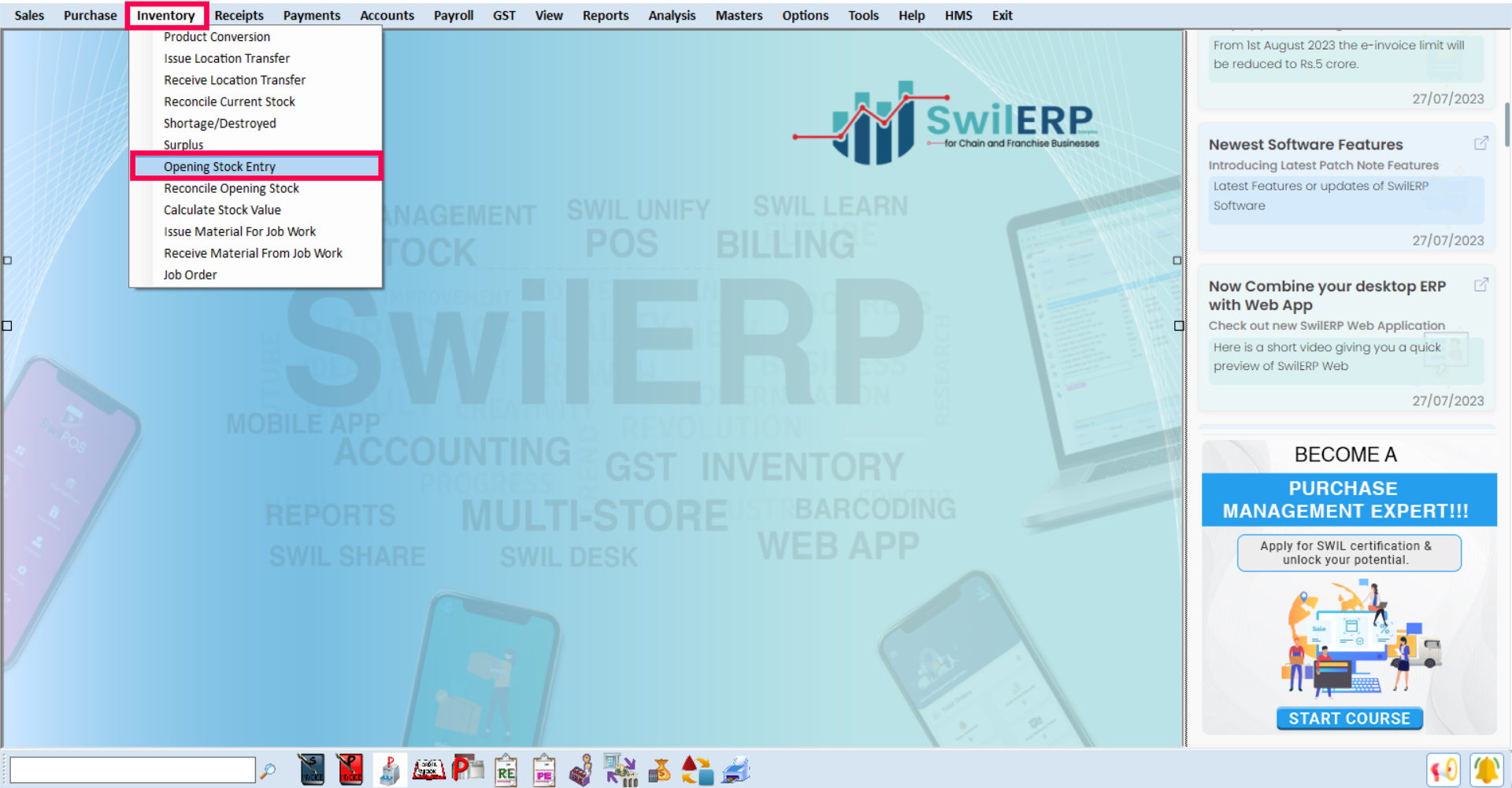Select Calculate Stock Value

click(256, 210)
